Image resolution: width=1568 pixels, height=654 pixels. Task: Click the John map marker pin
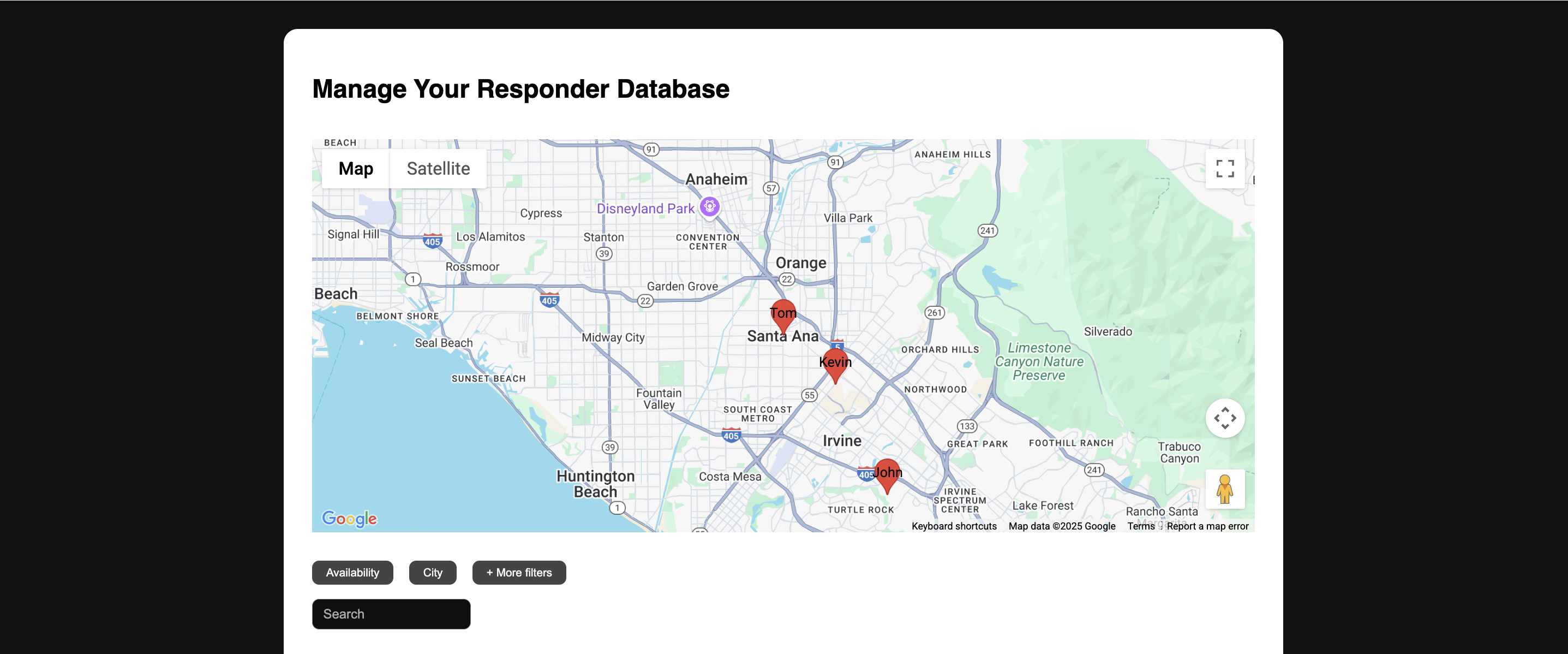(887, 474)
